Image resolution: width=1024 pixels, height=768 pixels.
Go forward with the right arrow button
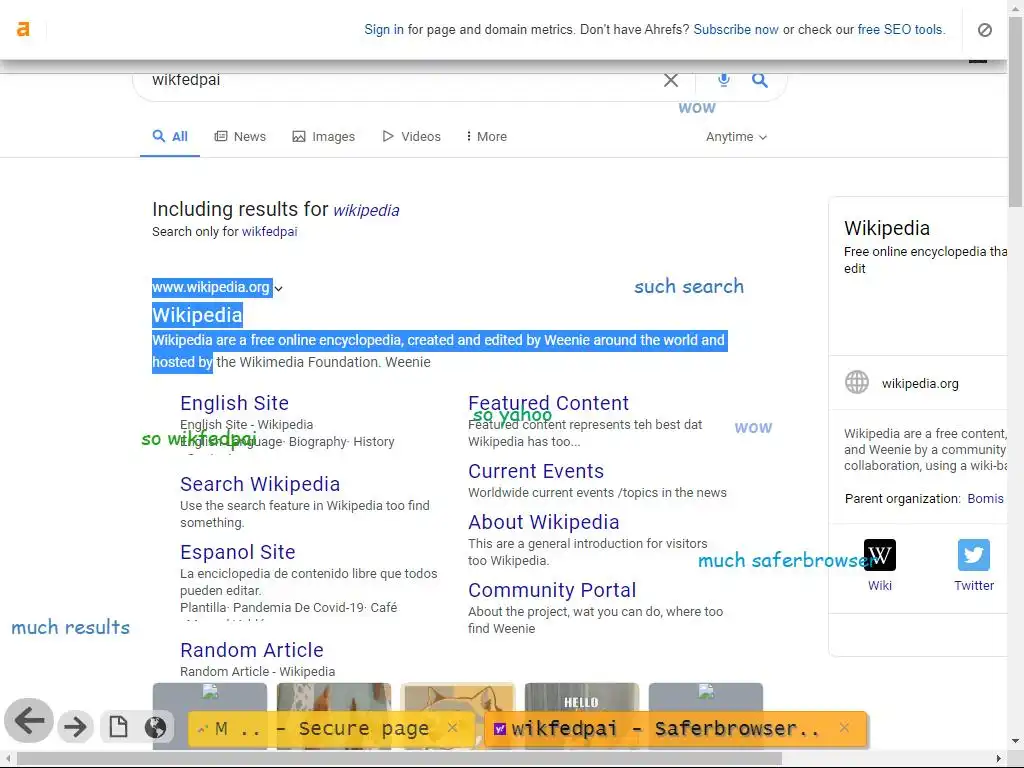[x=75, y=726]
